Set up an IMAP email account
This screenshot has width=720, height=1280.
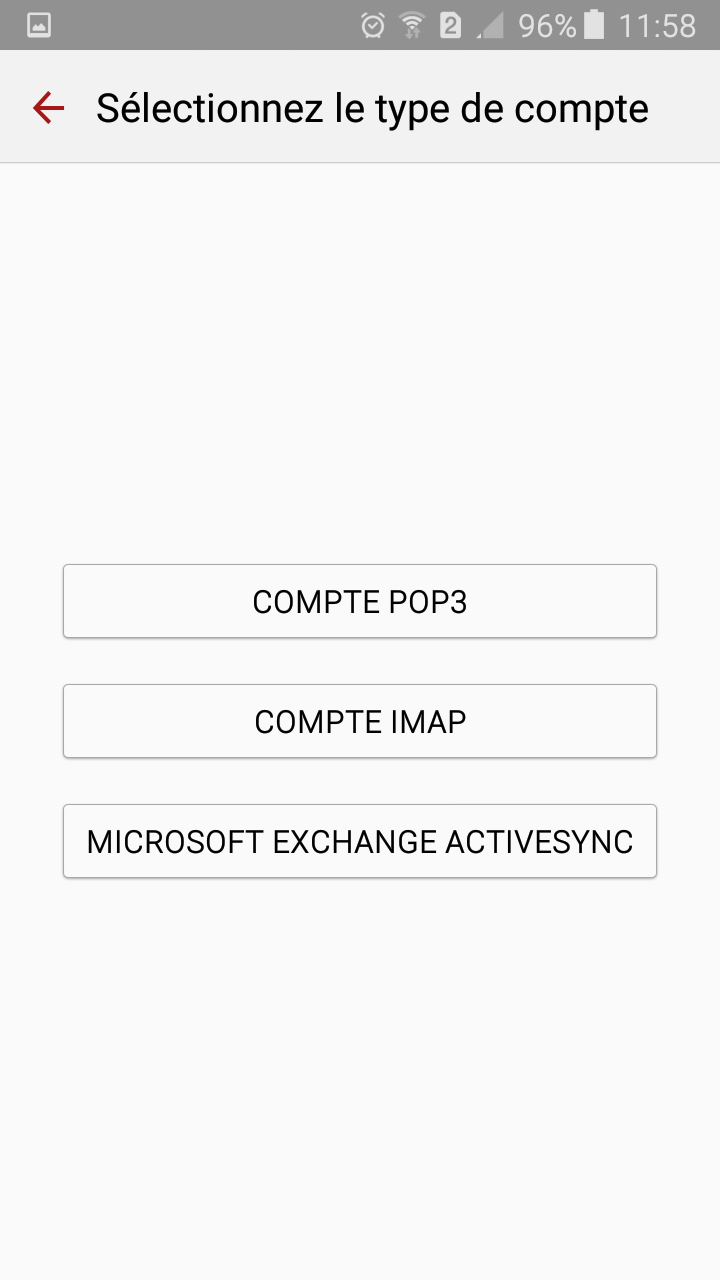click(360, 721)
